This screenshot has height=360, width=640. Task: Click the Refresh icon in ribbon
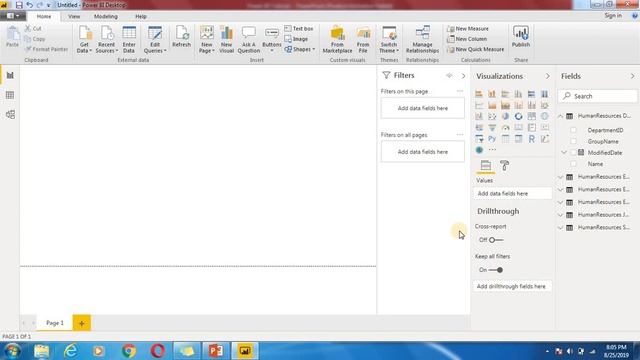tap(182, 37)
